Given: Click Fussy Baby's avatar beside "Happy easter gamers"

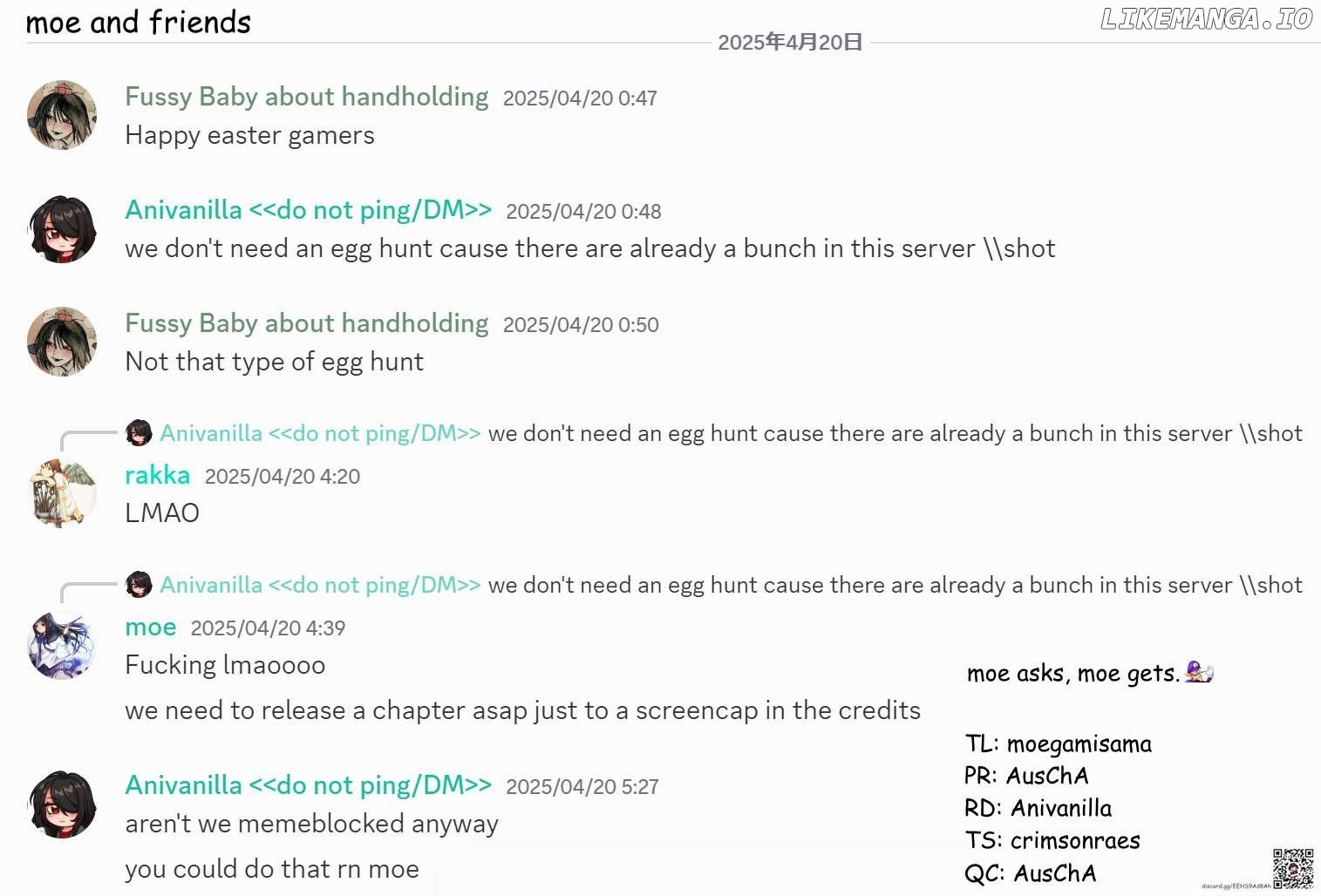Looking at the screenshot, I should (x=62, y=115).
